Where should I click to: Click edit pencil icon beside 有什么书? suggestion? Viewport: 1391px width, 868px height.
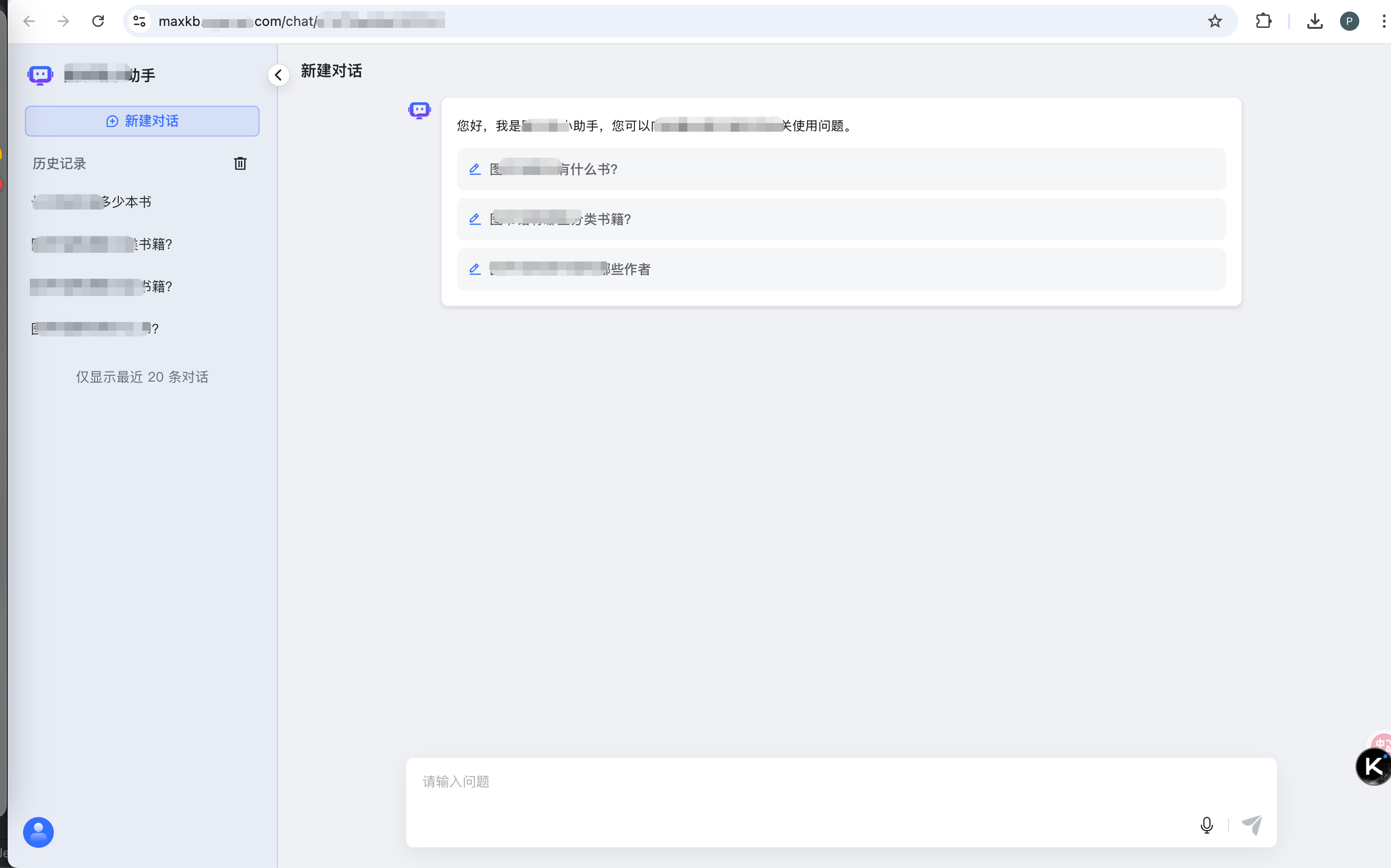475,169
